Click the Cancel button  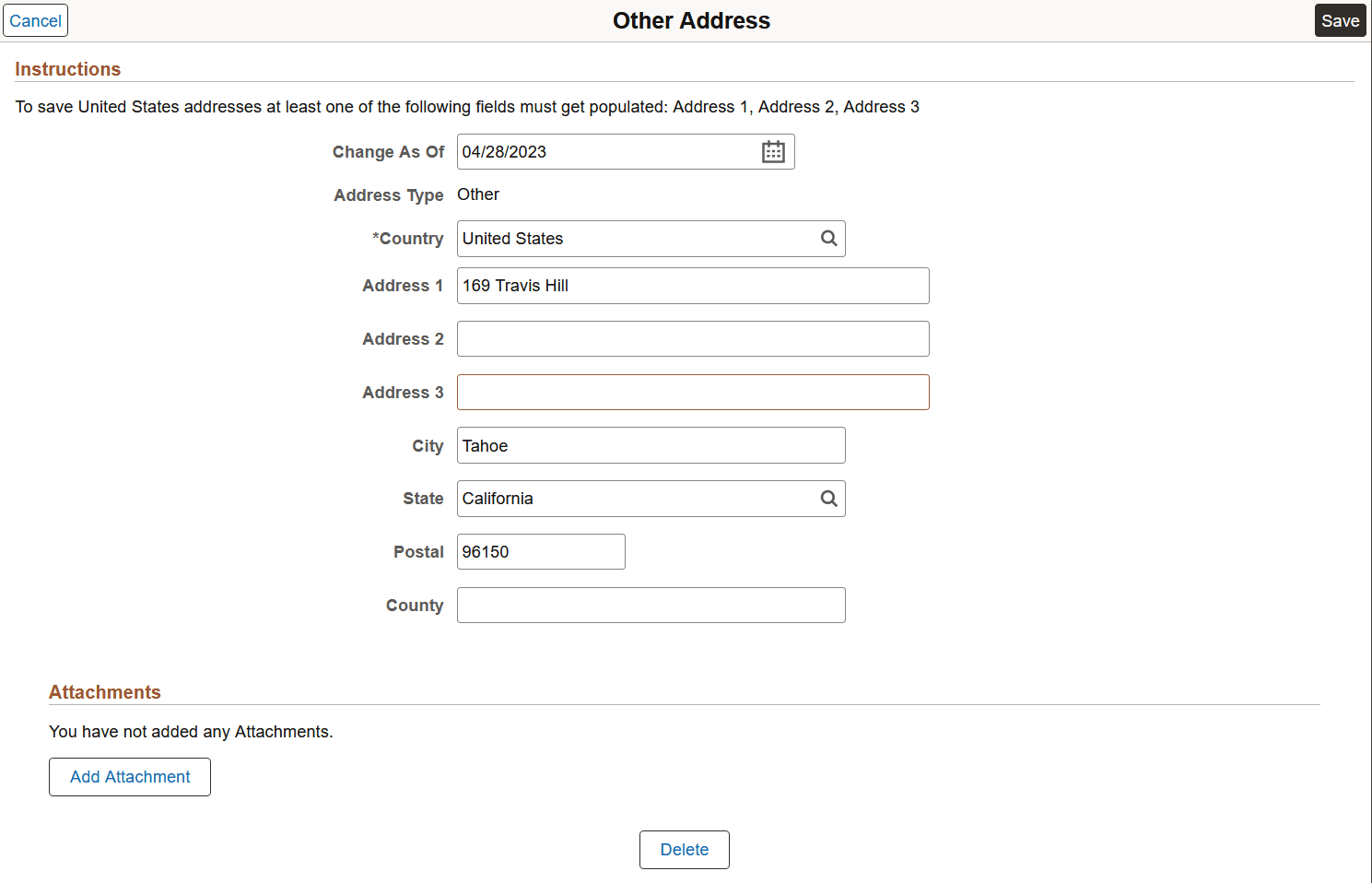click(x=35, y=19)
